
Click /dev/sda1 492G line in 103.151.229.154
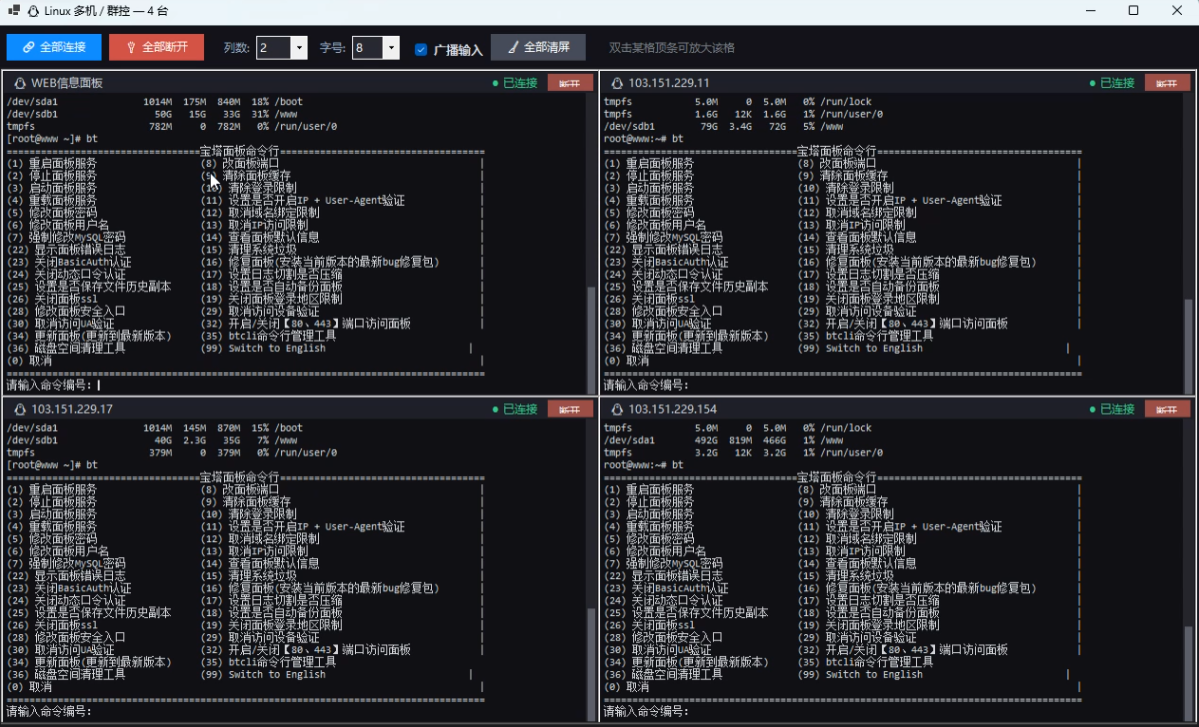[x=723, y=440]
